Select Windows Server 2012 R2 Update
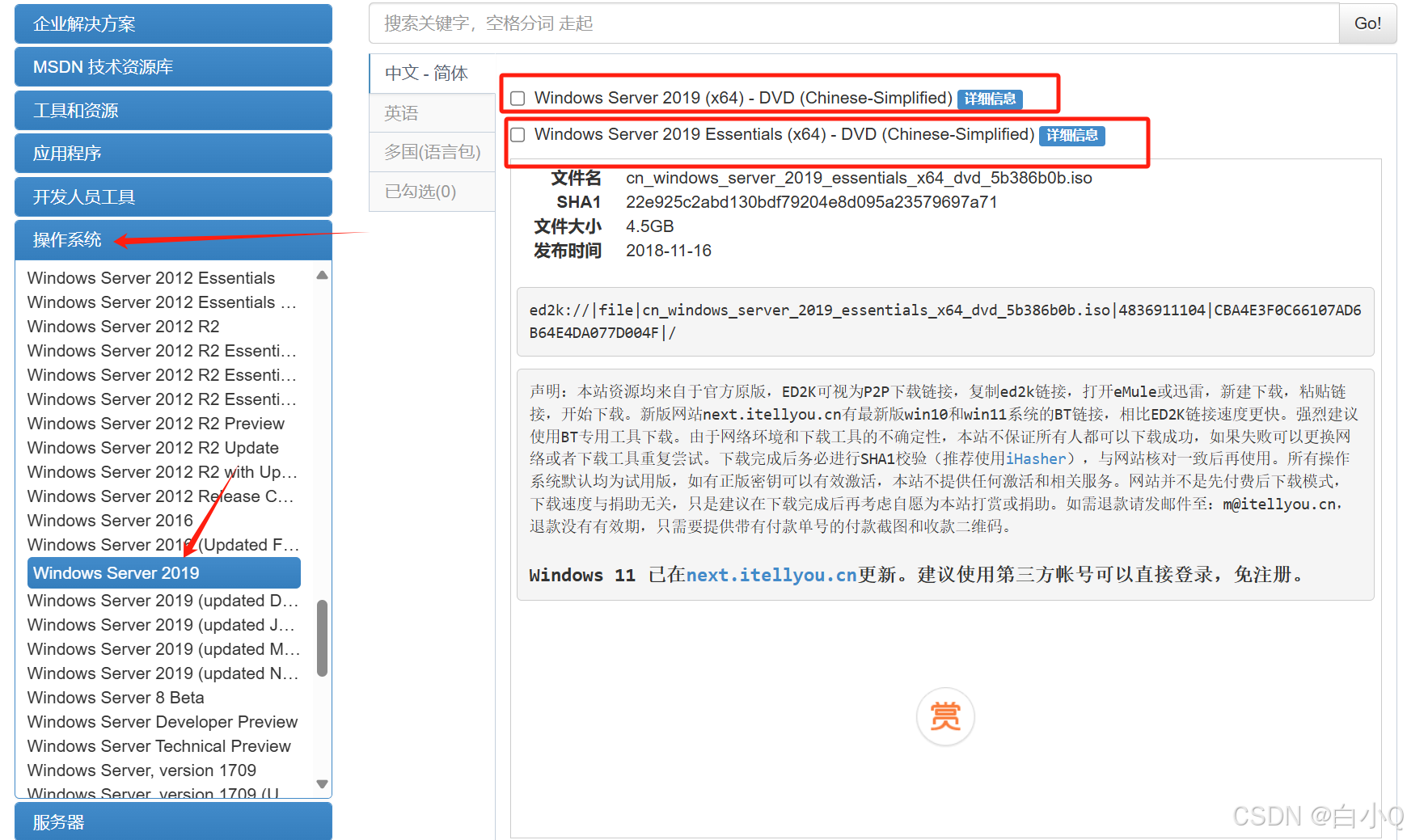The width and height of the screenshot is (1407, 840). coord(153,448)
